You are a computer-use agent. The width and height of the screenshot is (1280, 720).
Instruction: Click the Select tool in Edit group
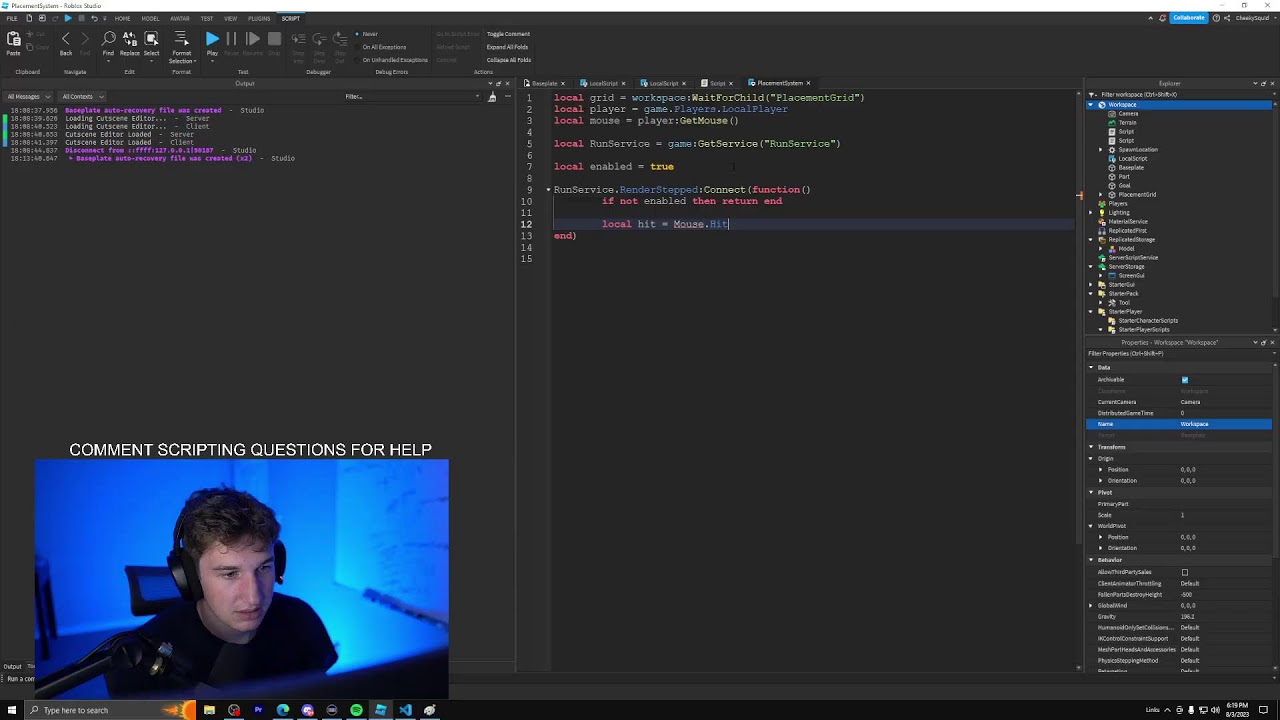coord(152,41)
